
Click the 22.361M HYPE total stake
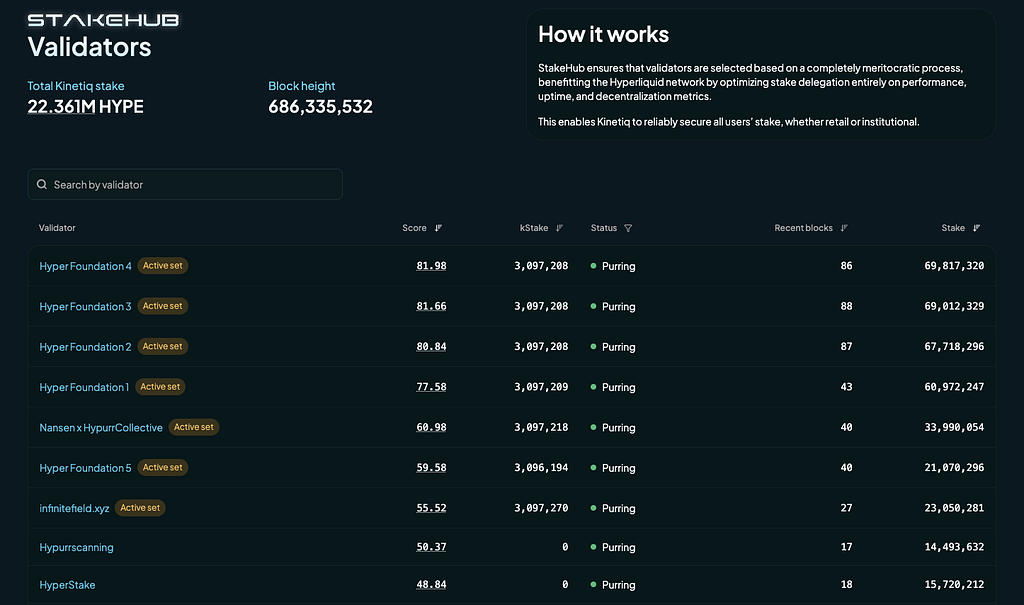coord(85,107)
